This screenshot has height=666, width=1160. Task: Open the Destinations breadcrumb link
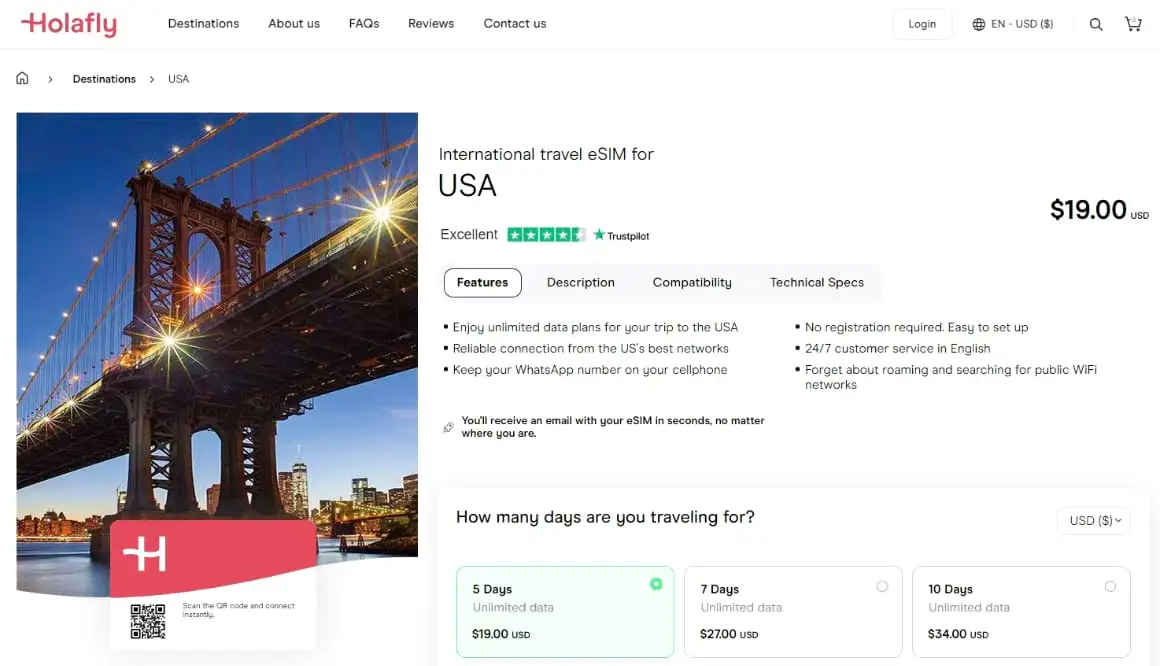click(x=104, y=79)
